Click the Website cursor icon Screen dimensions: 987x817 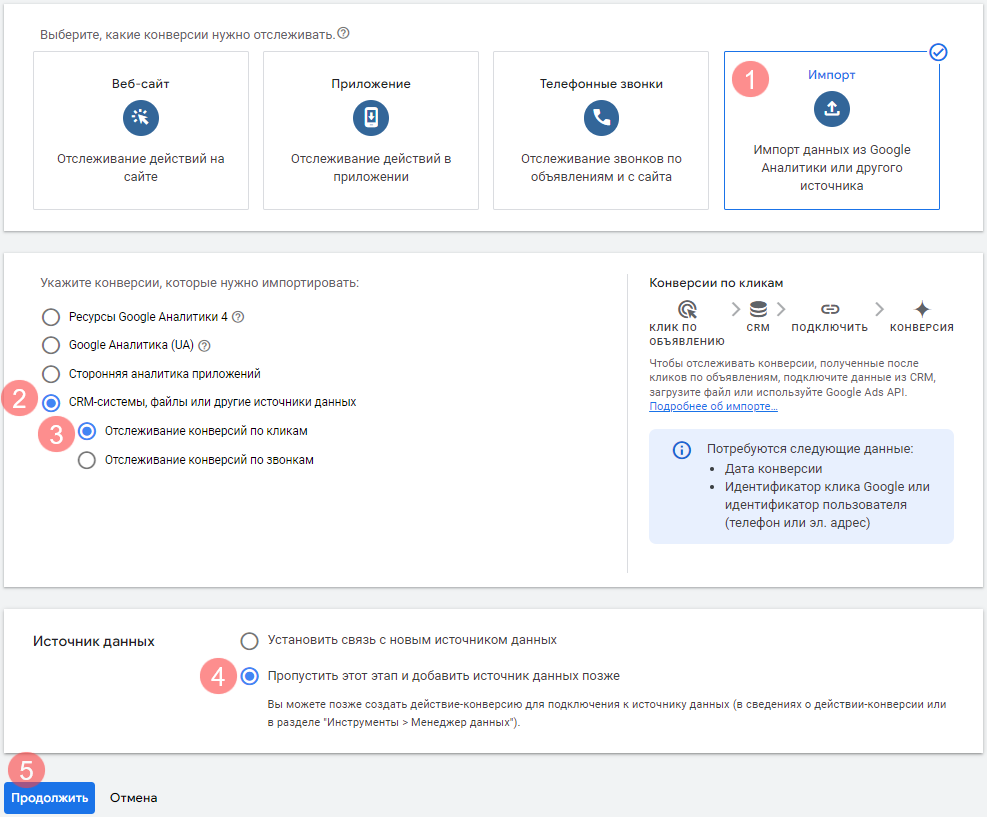[x=141, y=118]
